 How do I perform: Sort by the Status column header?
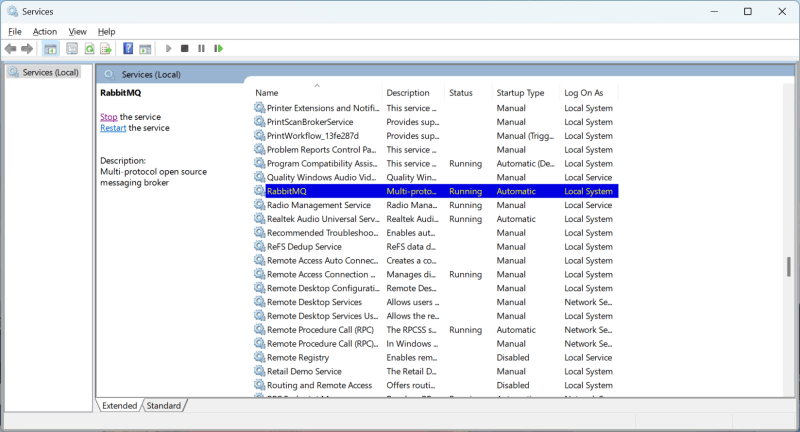(469, 93)
